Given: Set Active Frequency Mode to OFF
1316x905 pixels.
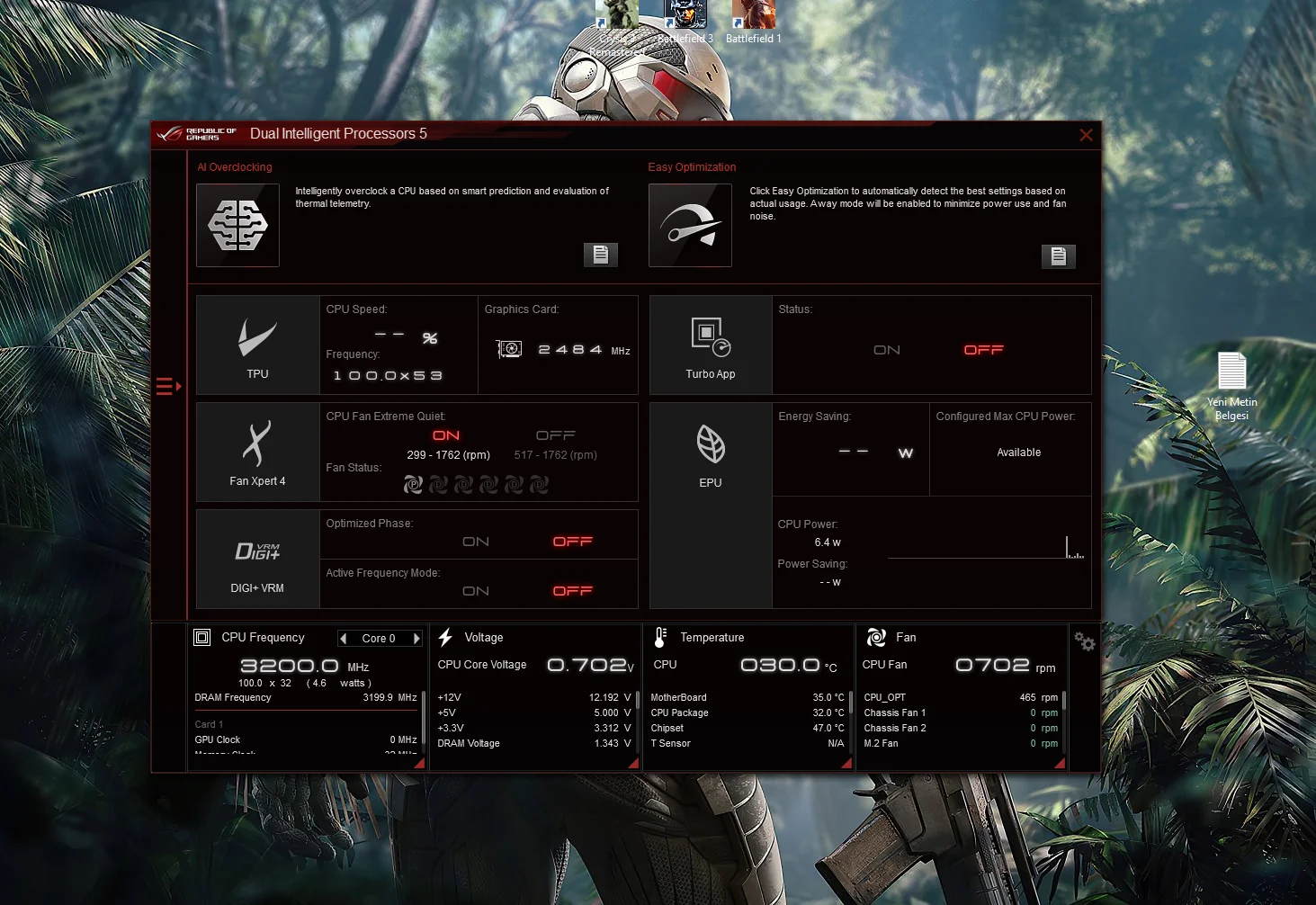Looking at the screenshot, I should coord(573,591).
